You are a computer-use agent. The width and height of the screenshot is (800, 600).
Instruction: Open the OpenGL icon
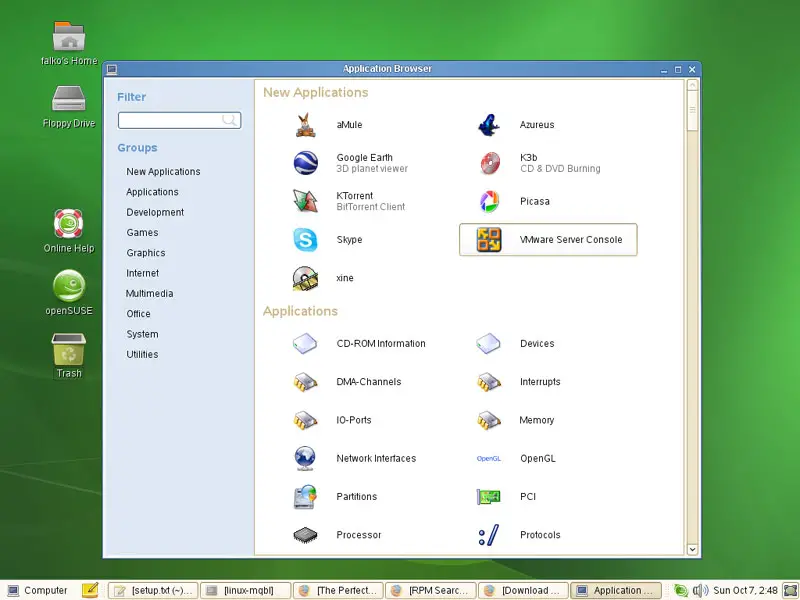pos(488,459)
